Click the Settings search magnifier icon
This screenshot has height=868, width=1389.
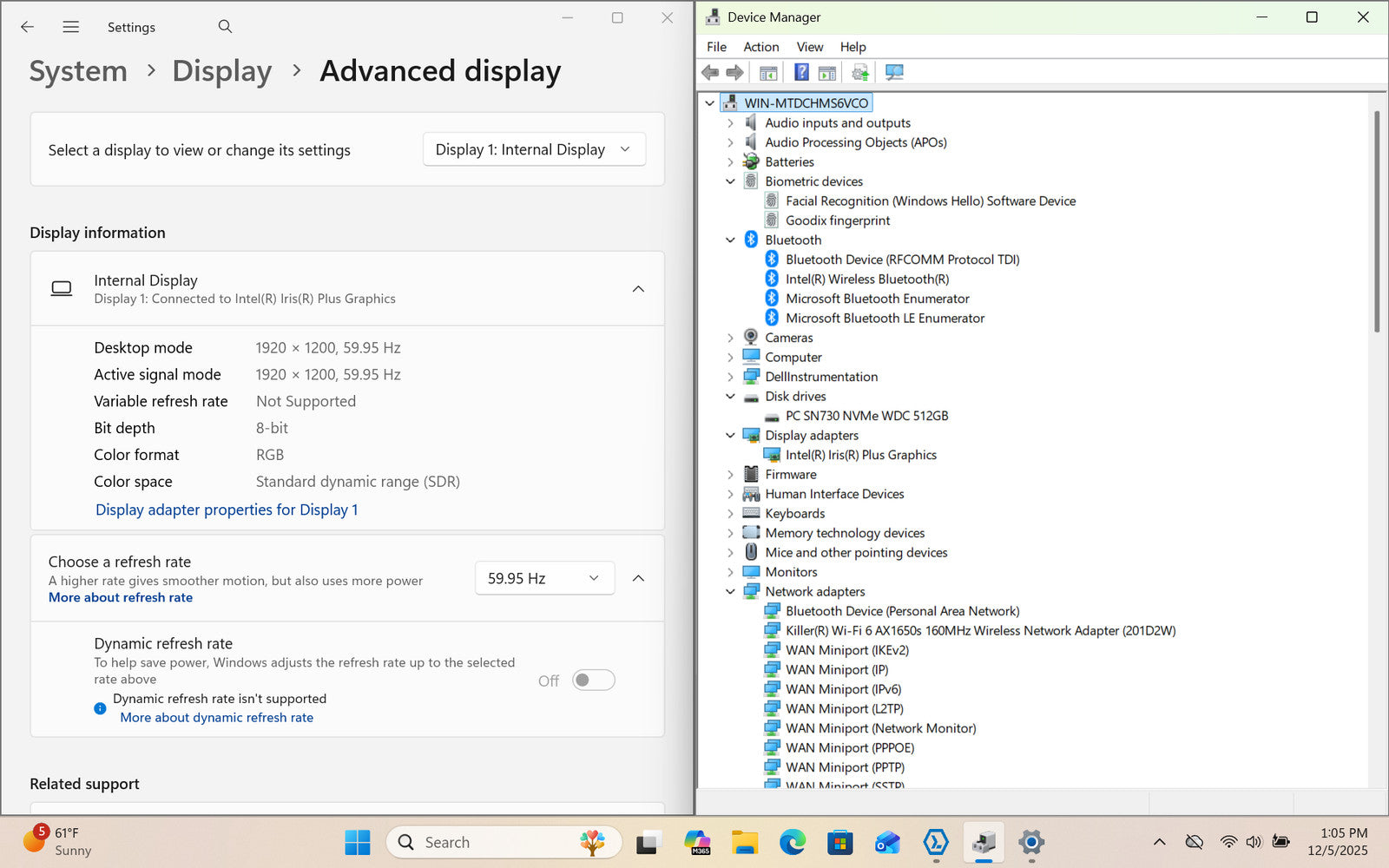(225, 27)
